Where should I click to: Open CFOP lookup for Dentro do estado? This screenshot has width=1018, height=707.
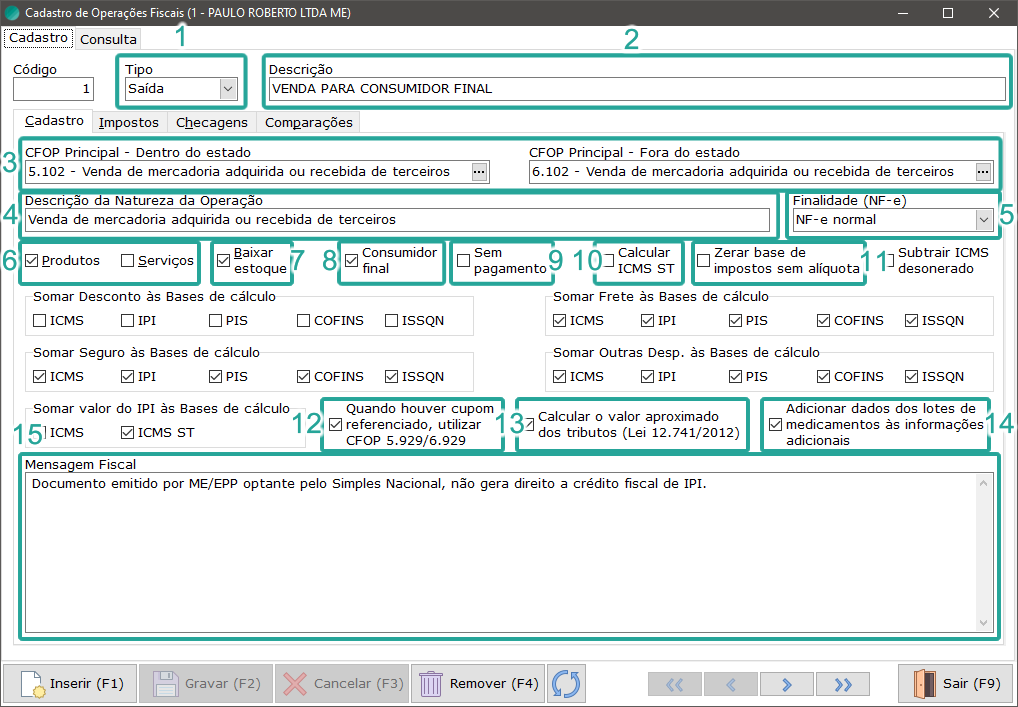[480, 172]
